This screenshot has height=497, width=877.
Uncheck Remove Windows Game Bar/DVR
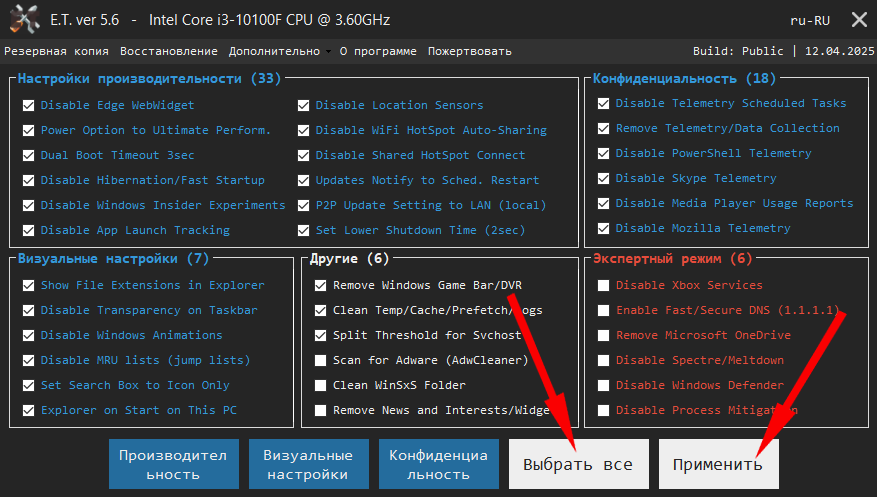(320, 285)
